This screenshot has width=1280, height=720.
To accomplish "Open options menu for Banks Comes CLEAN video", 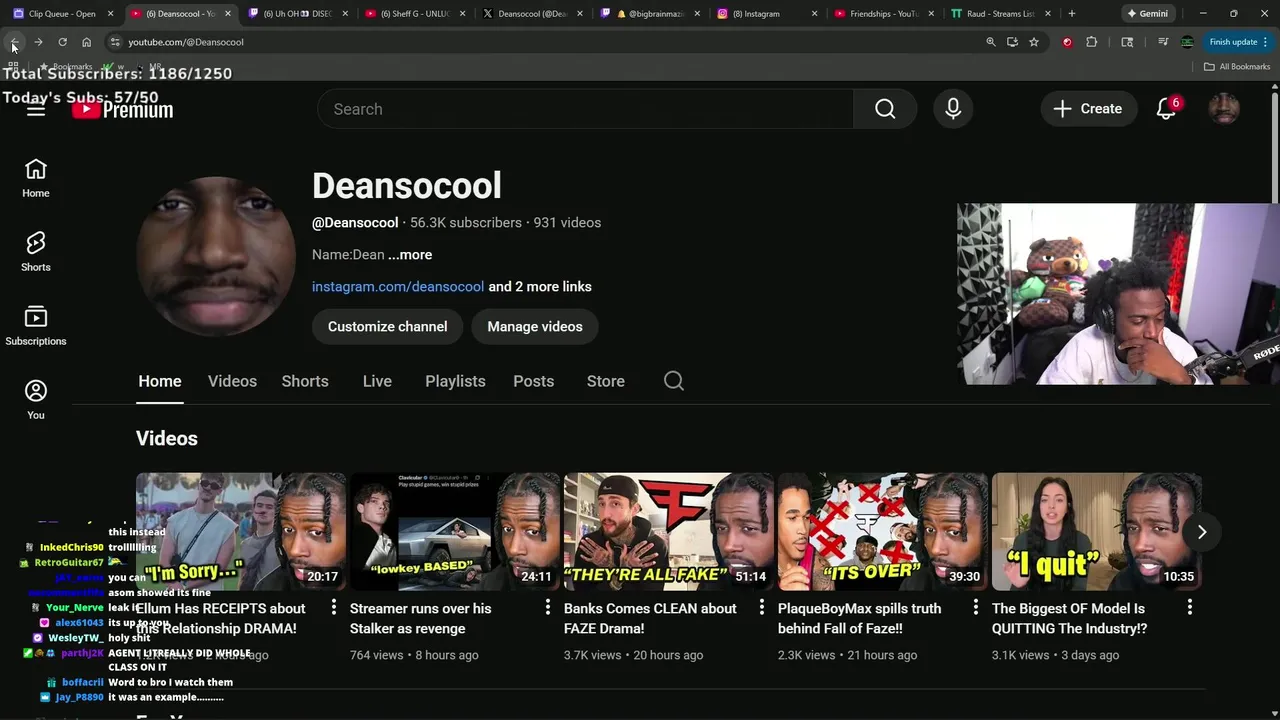I will click(x=761, y=607).
